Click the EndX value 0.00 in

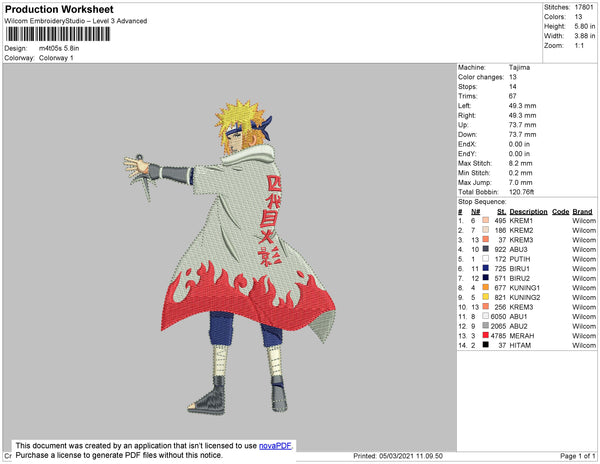point(519,144)
